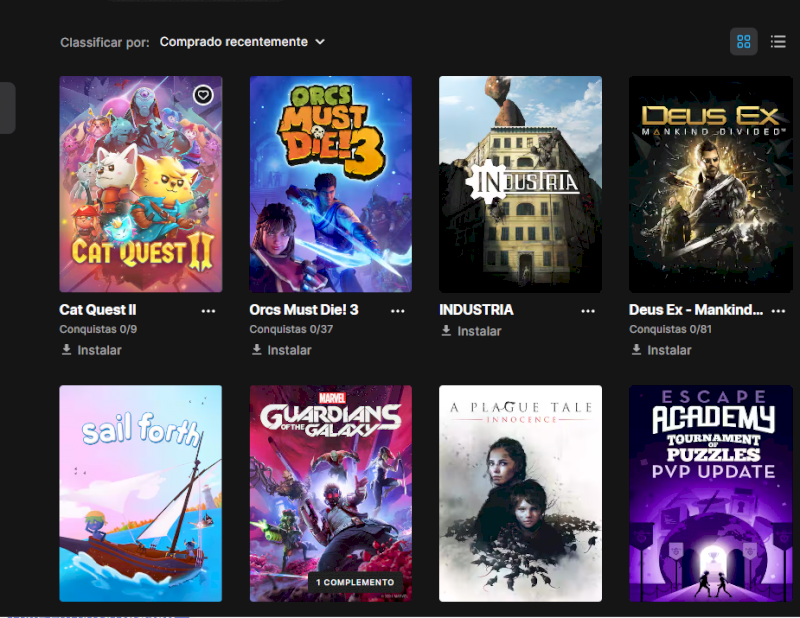Open A Plague Tale Innocence cover art

point(520,493)
